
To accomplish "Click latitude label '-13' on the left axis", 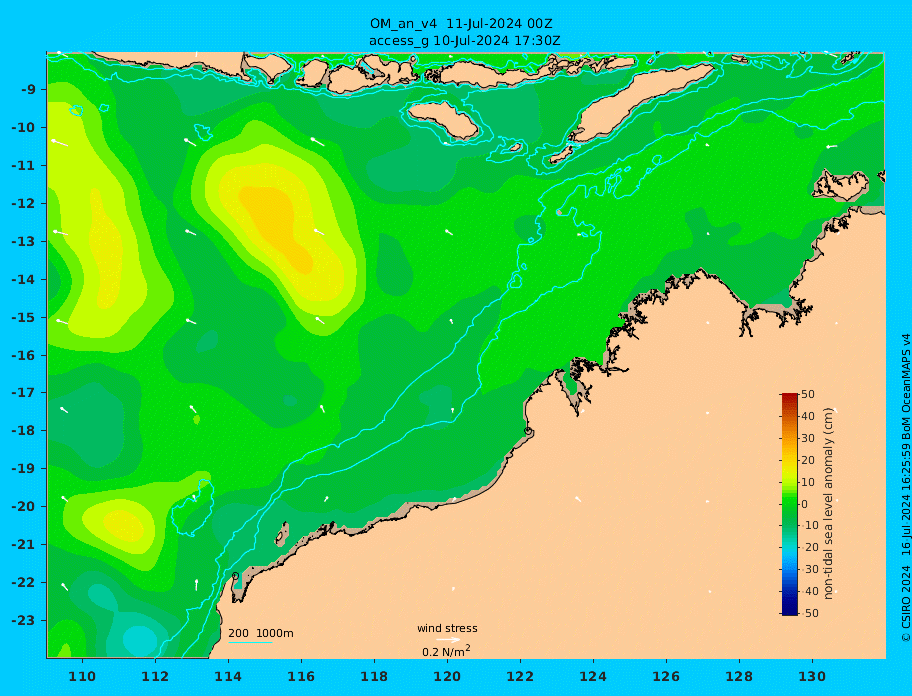I will [x=24, y=241].
